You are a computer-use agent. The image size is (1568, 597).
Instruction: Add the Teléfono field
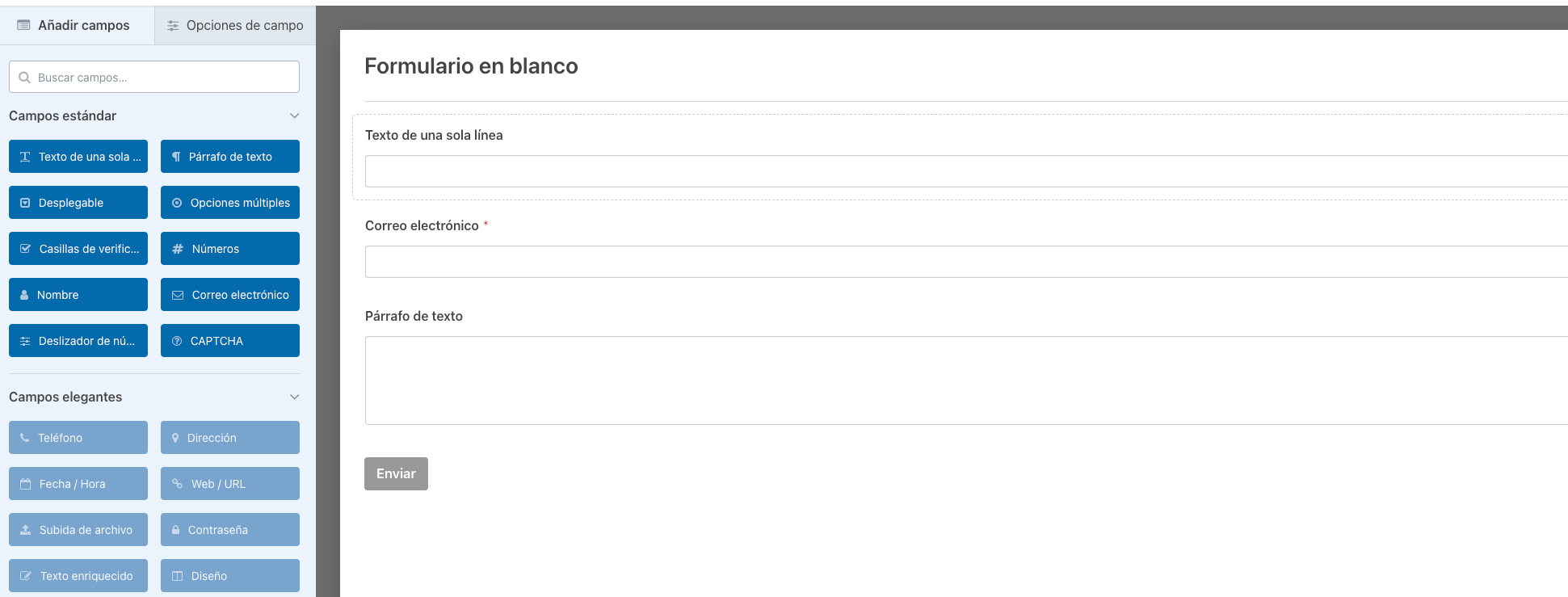point(78,438)
